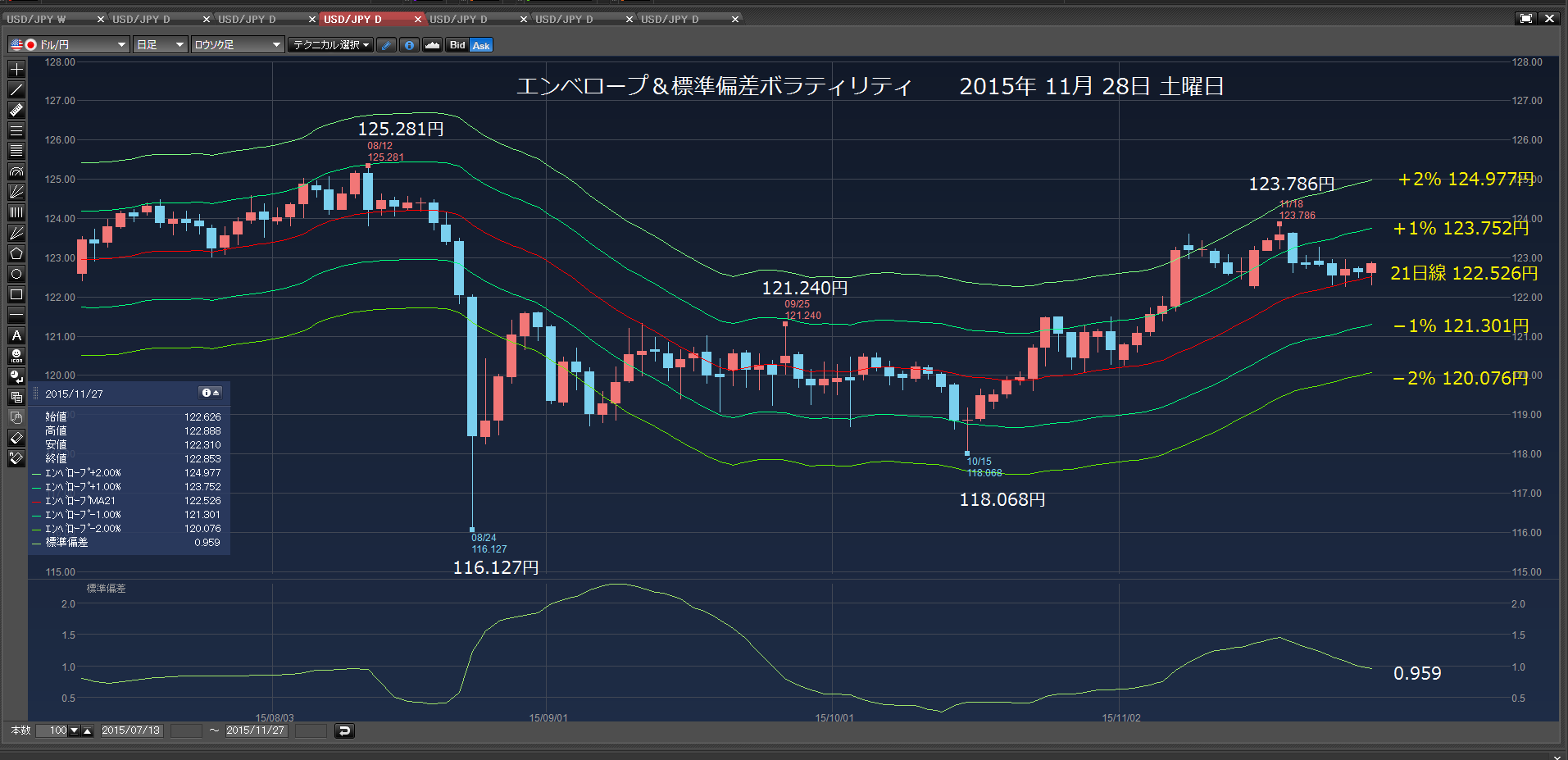Close the active red USD/JPY D tab
The height and width of the screenshot is (760, 1568).
point(418,19)
